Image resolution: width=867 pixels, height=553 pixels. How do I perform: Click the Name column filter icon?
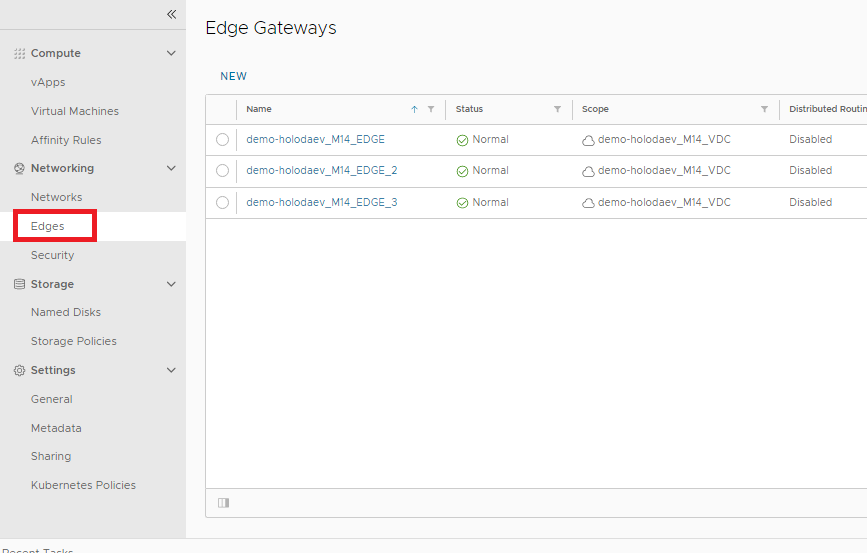[431, 109]
